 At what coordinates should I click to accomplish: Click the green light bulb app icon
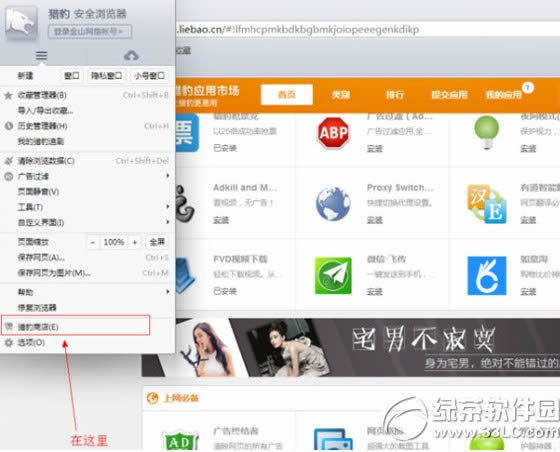[x=487, y=131]
